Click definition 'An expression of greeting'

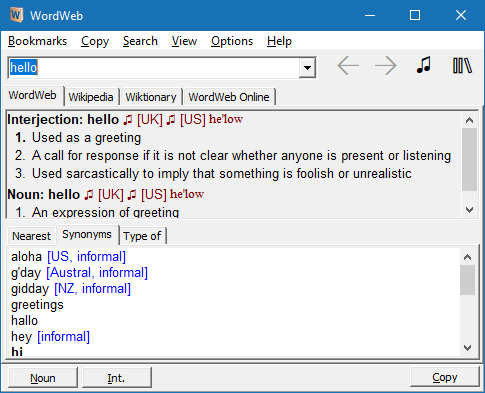pos(105,212)
